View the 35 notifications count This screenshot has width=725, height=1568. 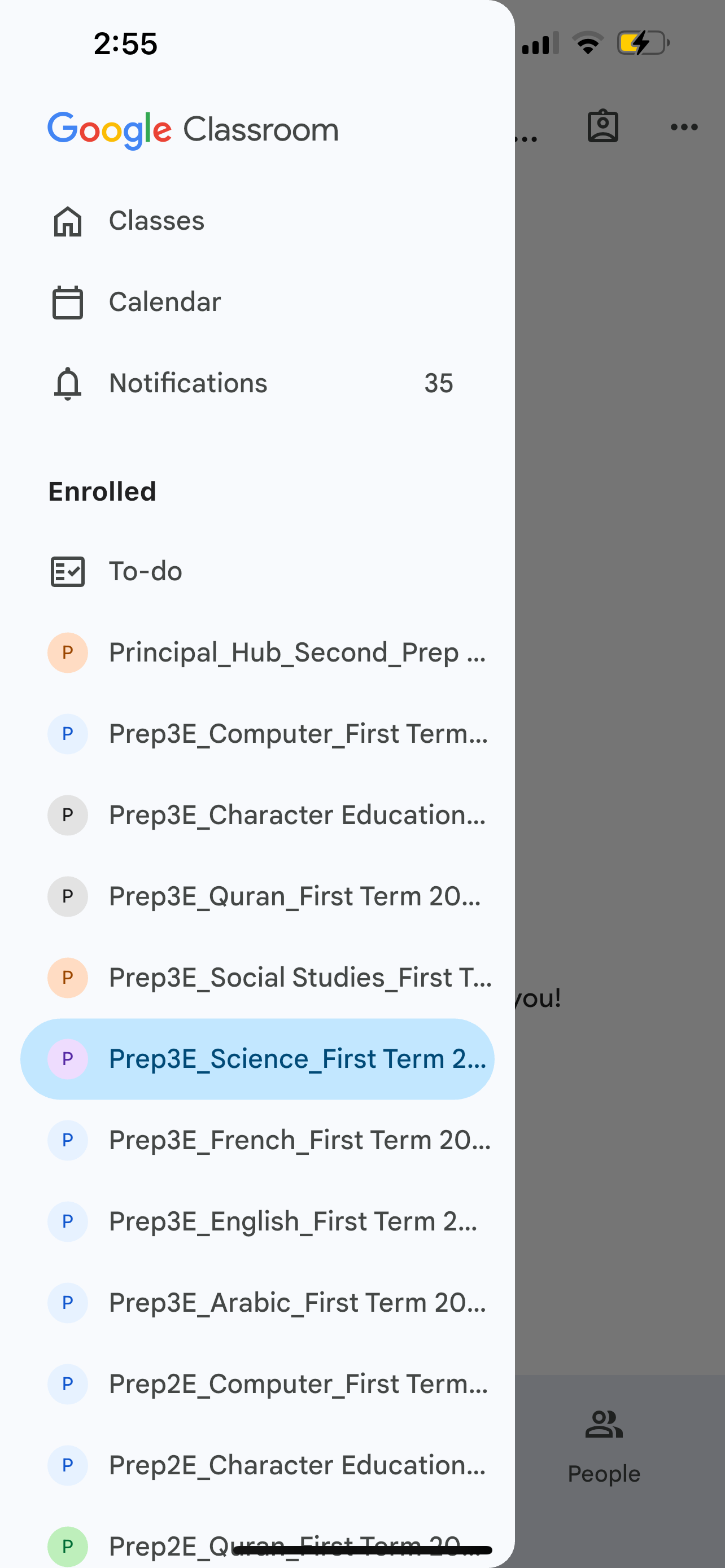coord(438,383)
